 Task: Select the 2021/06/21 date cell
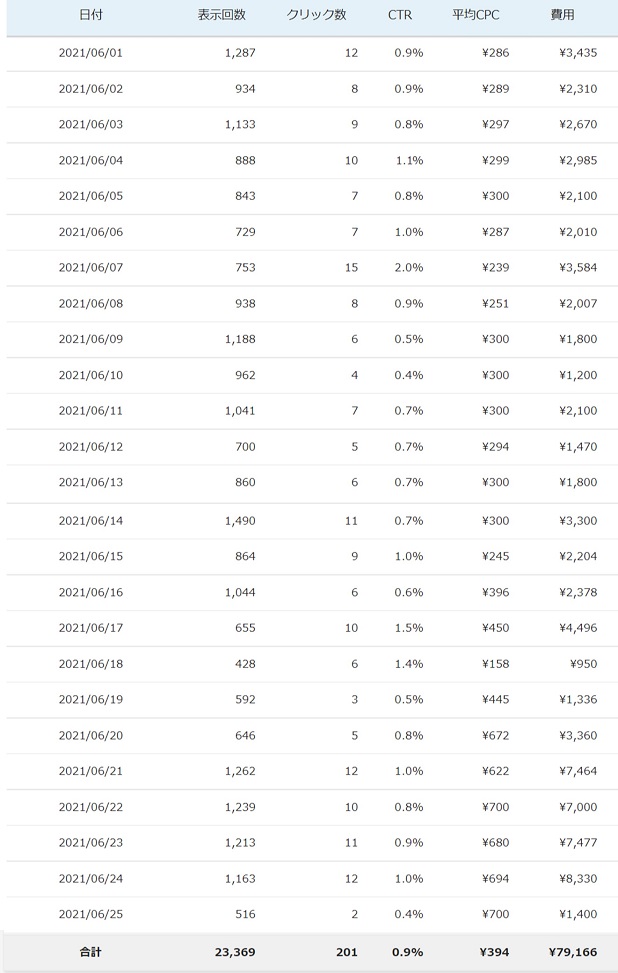pos(91,772)
